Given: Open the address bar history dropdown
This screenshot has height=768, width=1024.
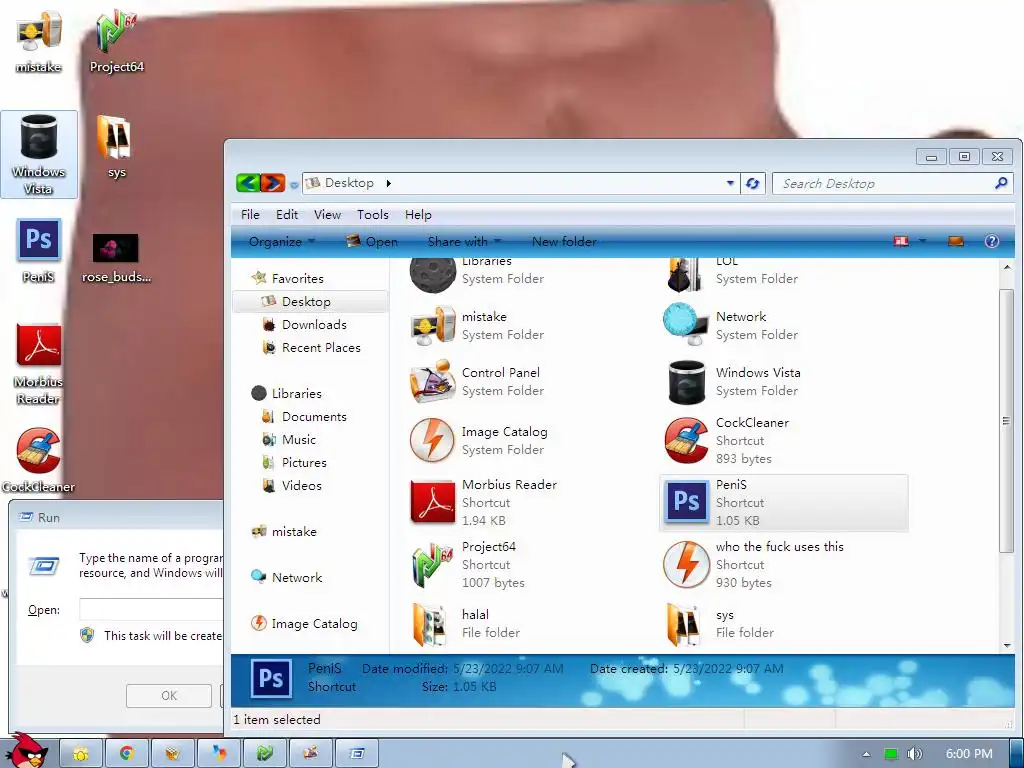Looking at the screenshot, I should point(730,184).
